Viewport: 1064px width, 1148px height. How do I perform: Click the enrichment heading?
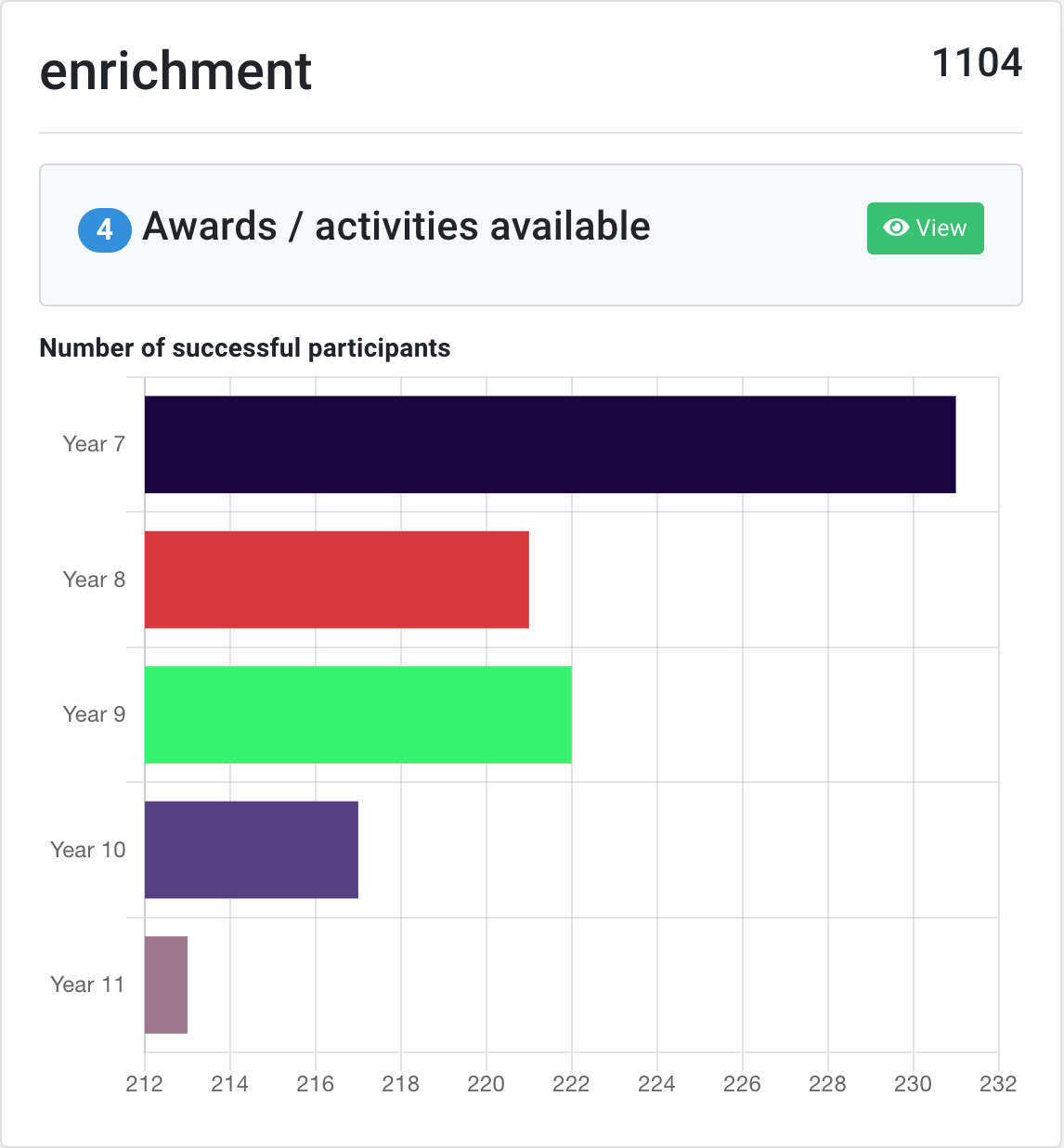175,71
